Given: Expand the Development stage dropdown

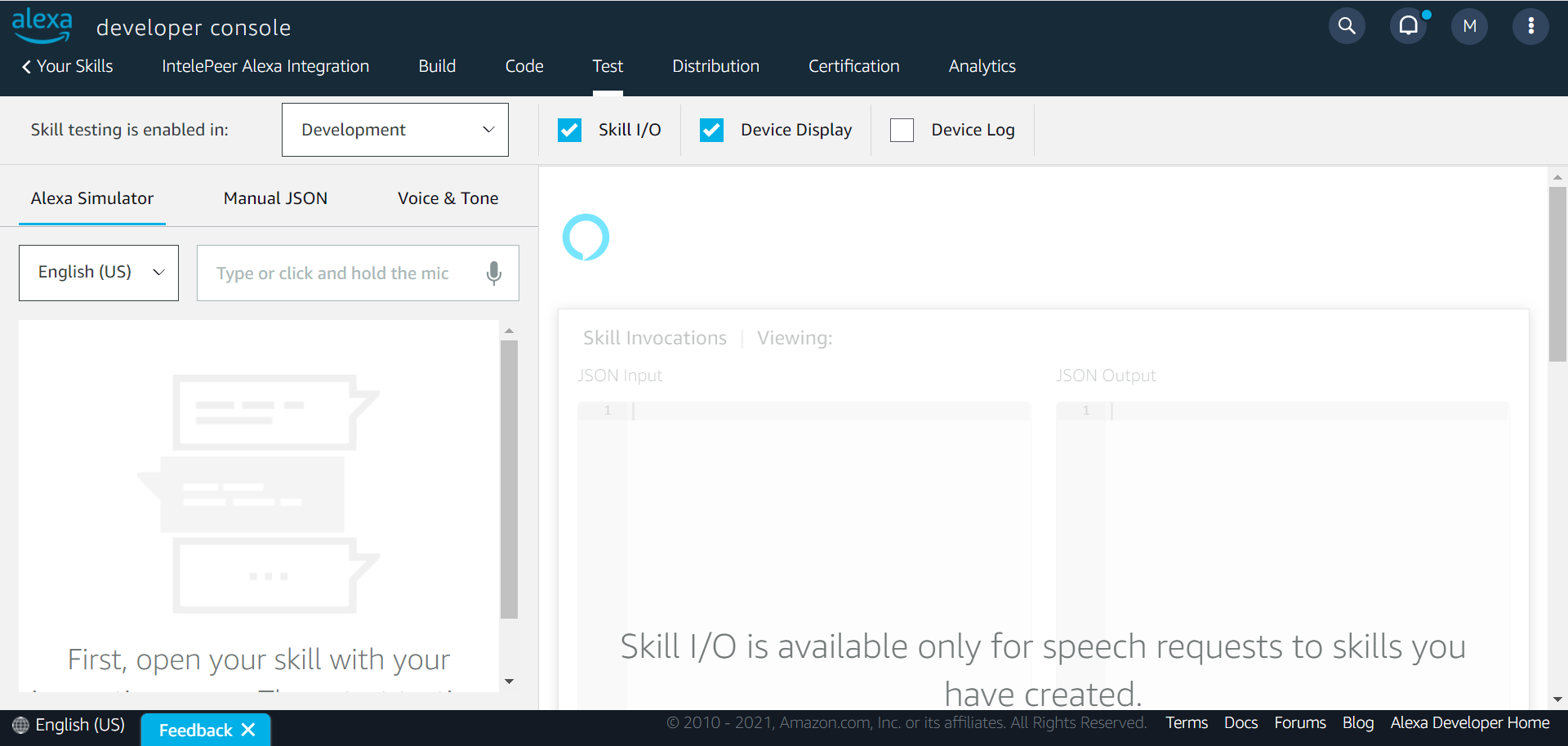Looking at the screenshot, I should pyautogui.click(x=395, y=130).
